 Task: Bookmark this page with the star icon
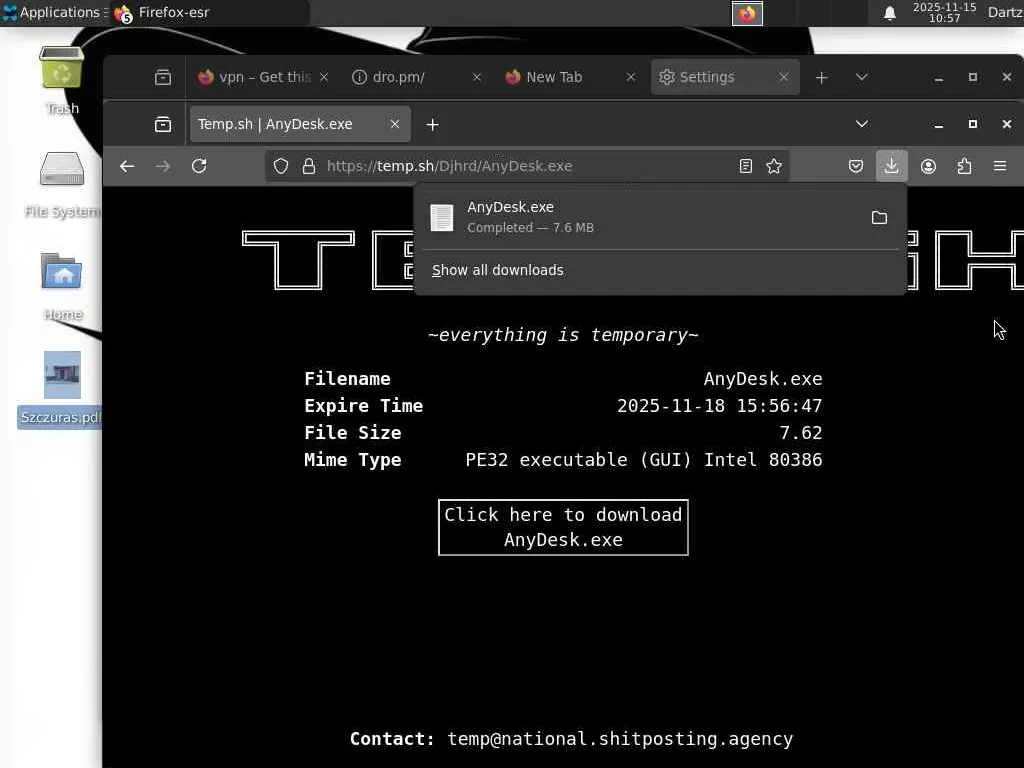(774, 167)
